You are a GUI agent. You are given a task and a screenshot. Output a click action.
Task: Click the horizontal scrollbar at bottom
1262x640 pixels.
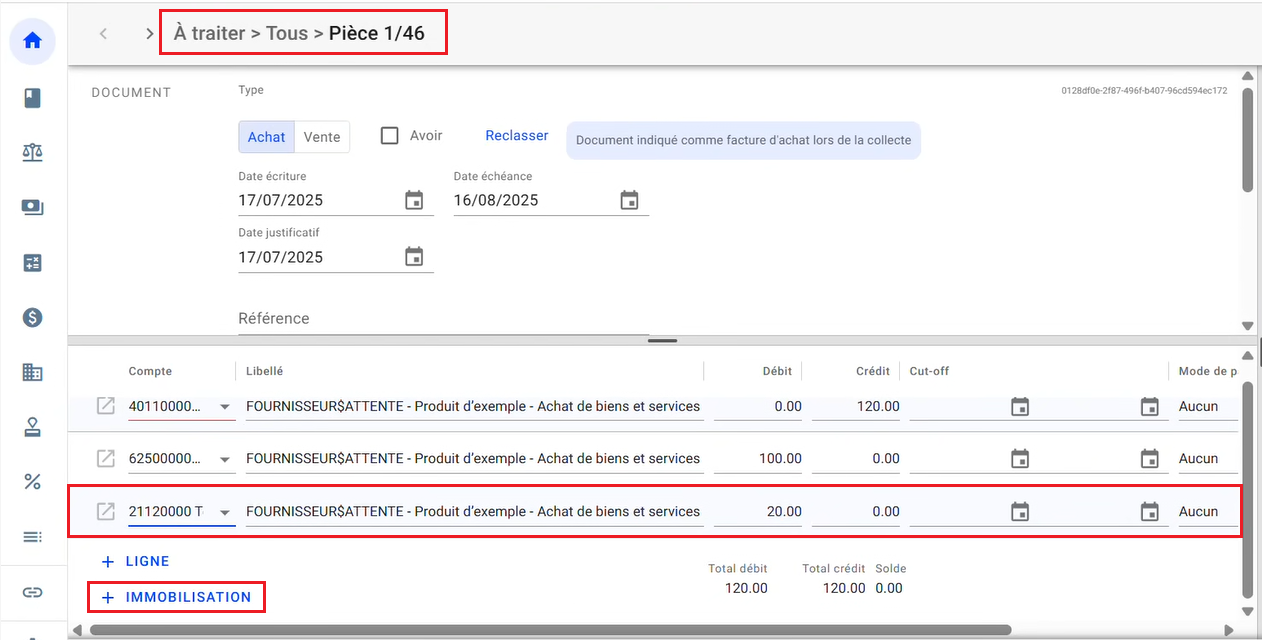click(x=550, y=630)
